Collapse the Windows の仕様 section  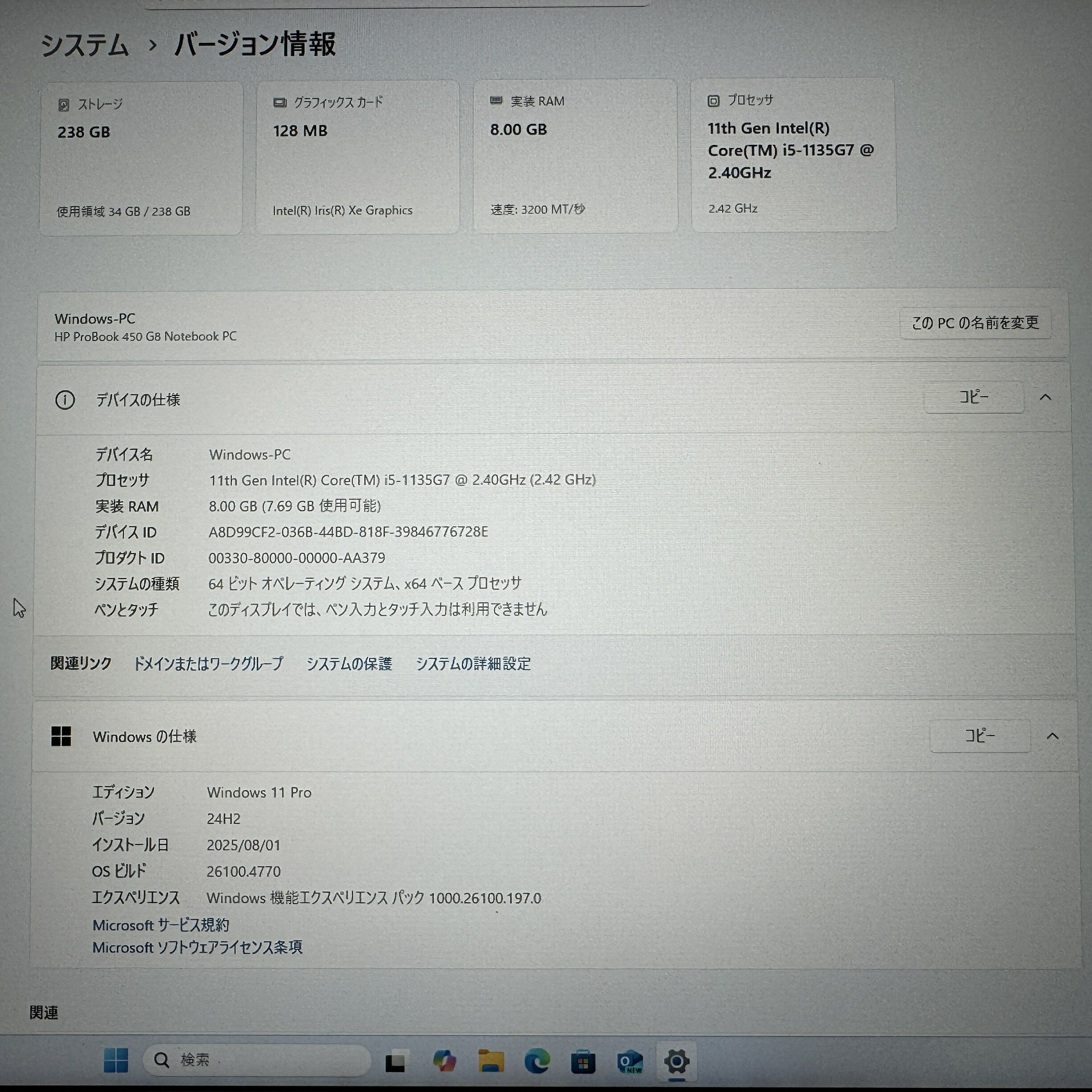[x=1052, y=736]
